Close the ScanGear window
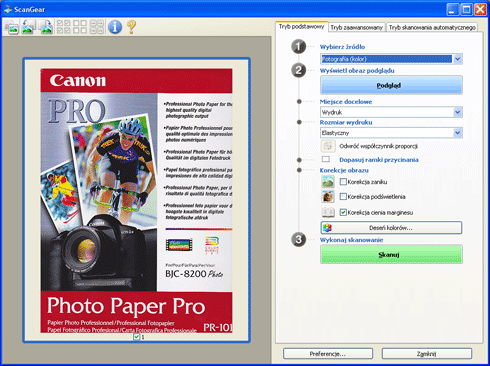The width and height of the screenshot is (490, 366). tap(480, 9)
